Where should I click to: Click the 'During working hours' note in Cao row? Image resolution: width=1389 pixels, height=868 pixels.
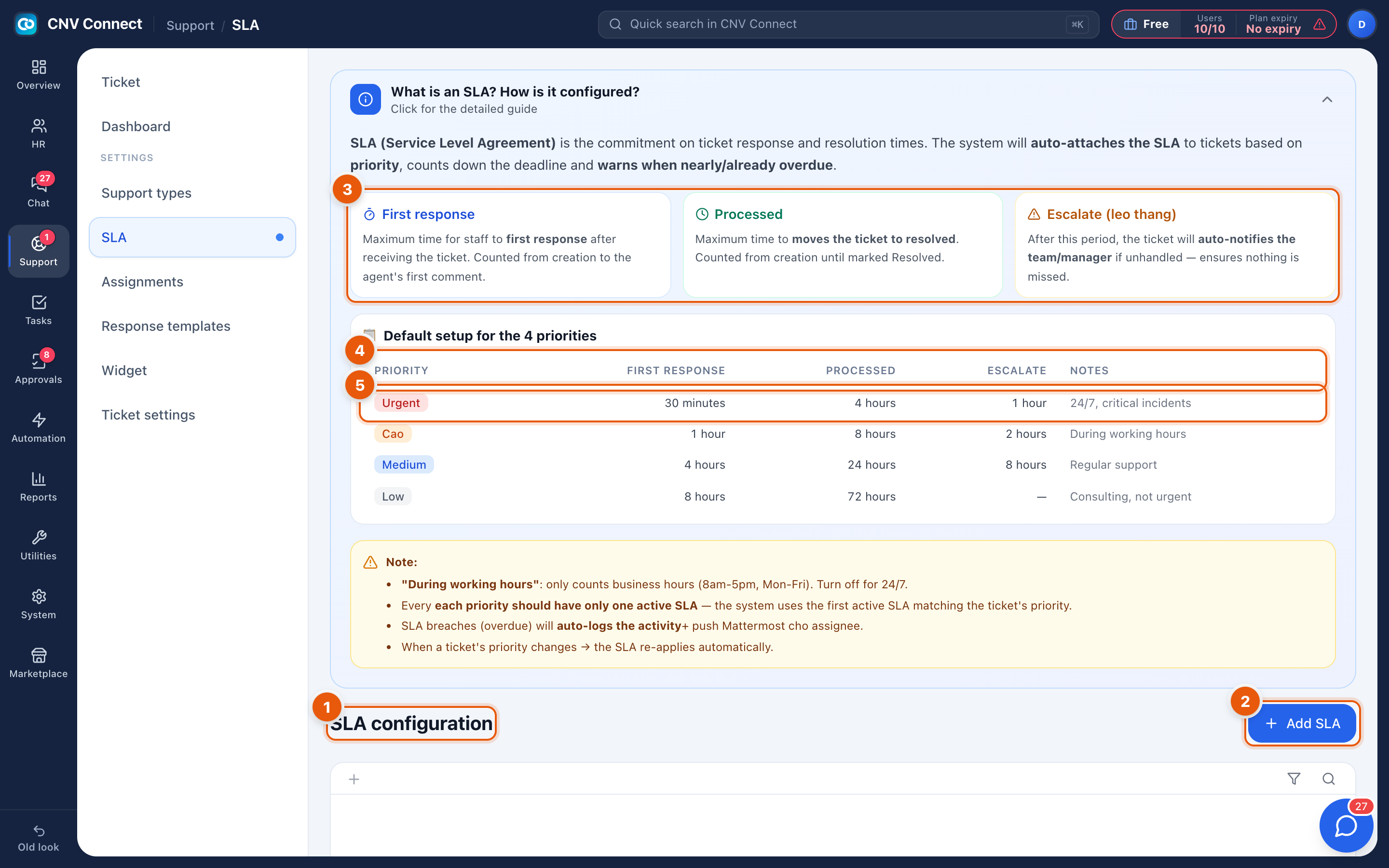(1128, 434)
